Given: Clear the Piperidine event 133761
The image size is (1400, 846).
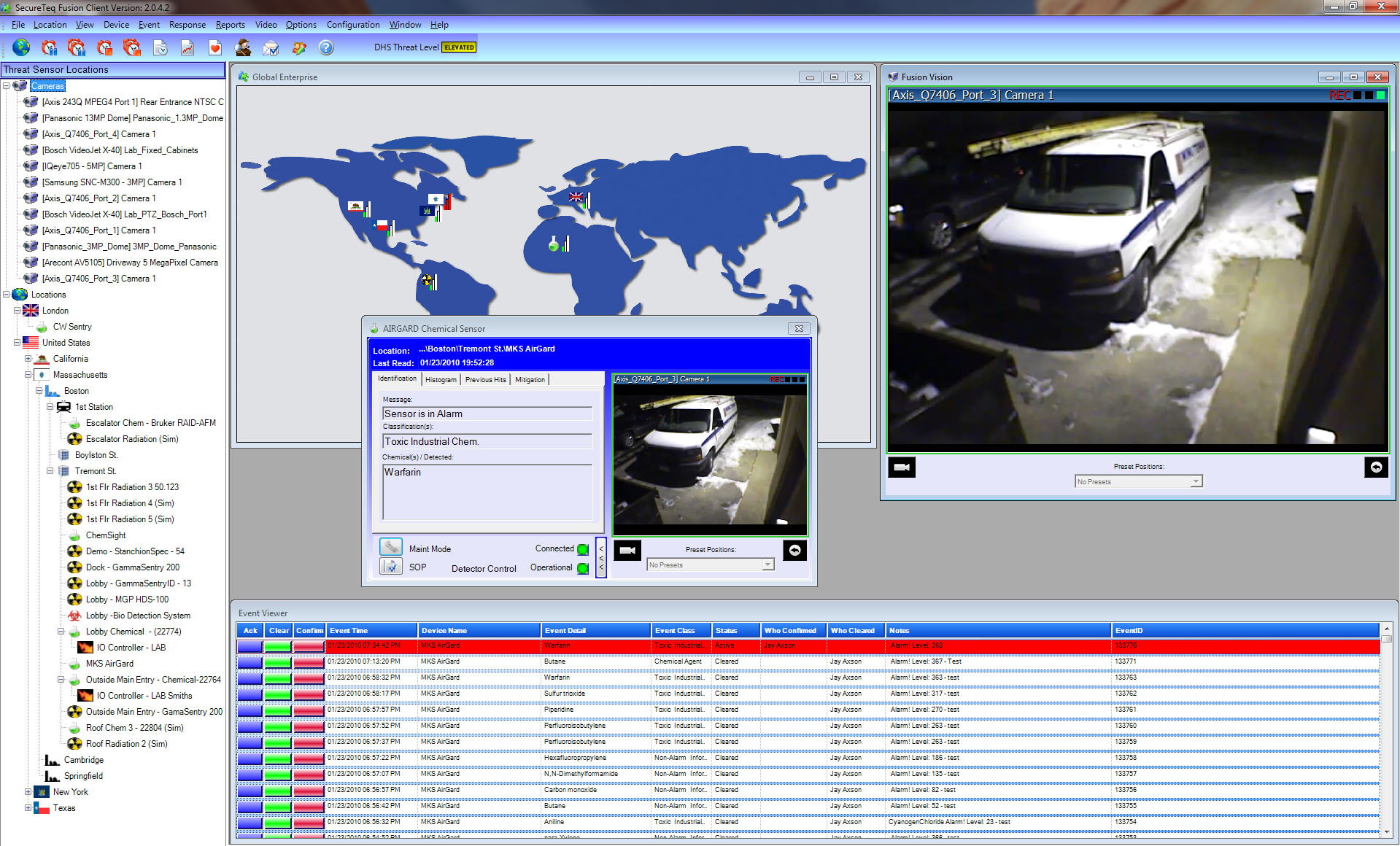Looking at the screenshot, I should tap(278, 710).
